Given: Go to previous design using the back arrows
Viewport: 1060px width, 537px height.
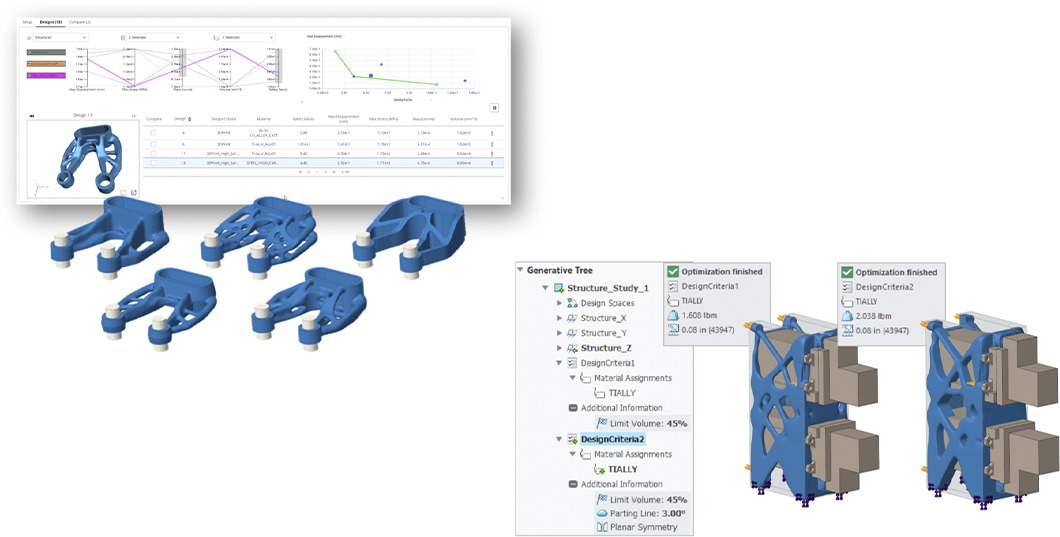Looking at the screenshot, I should (x=32, y=116).
